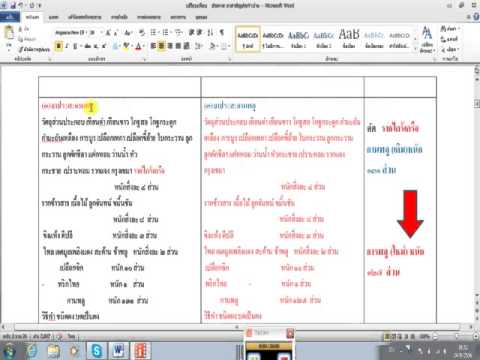
Task: Toggle the Italic formatting button
Action: point(67,46)
